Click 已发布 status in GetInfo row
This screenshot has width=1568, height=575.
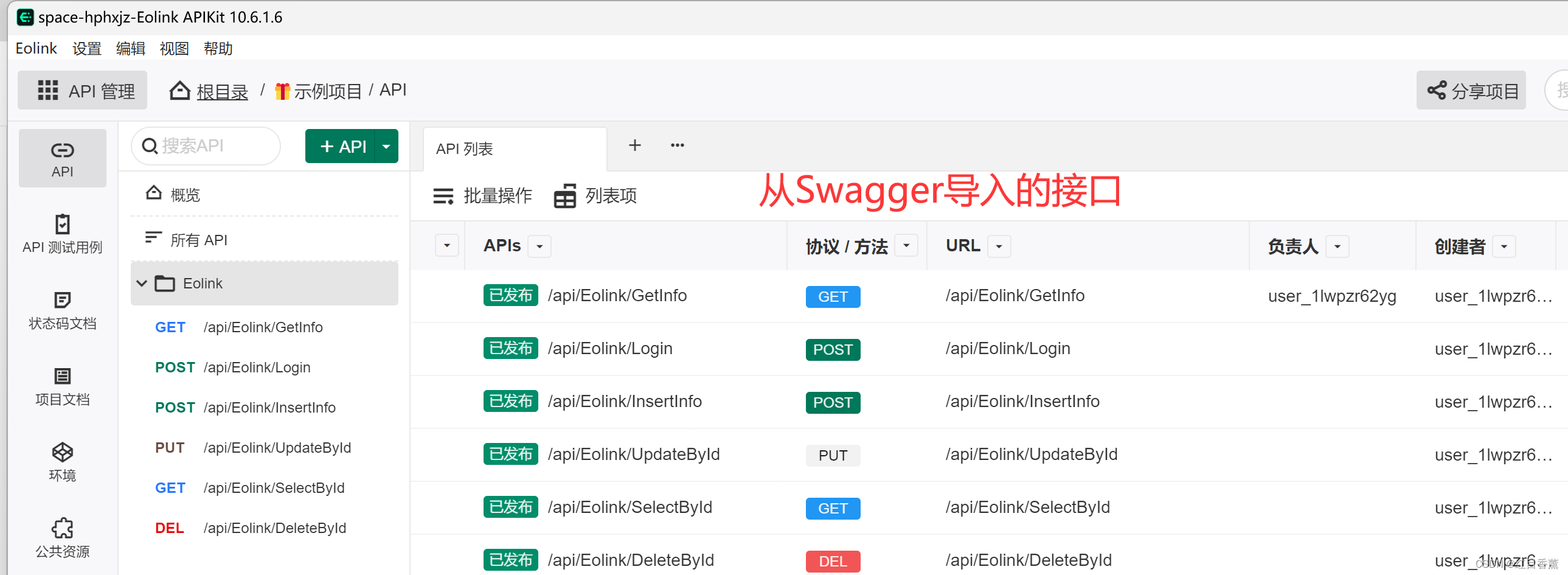(511, 296)
